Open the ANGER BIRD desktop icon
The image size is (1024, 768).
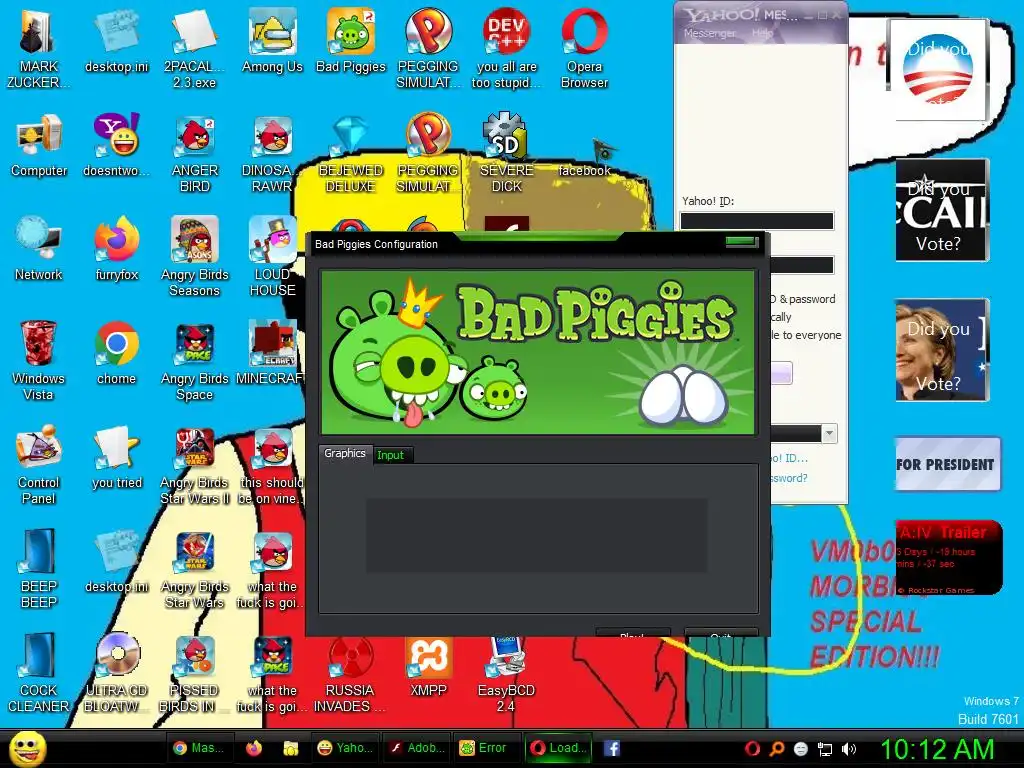point(195,153)
